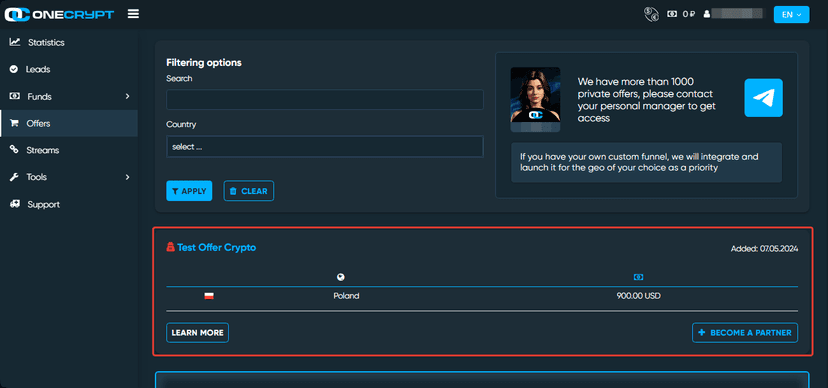The image size is (828, 388).
Task: Click the lock icon beside Test Offer Crypto
Action: pyautogui.click(x=170, y=247)
